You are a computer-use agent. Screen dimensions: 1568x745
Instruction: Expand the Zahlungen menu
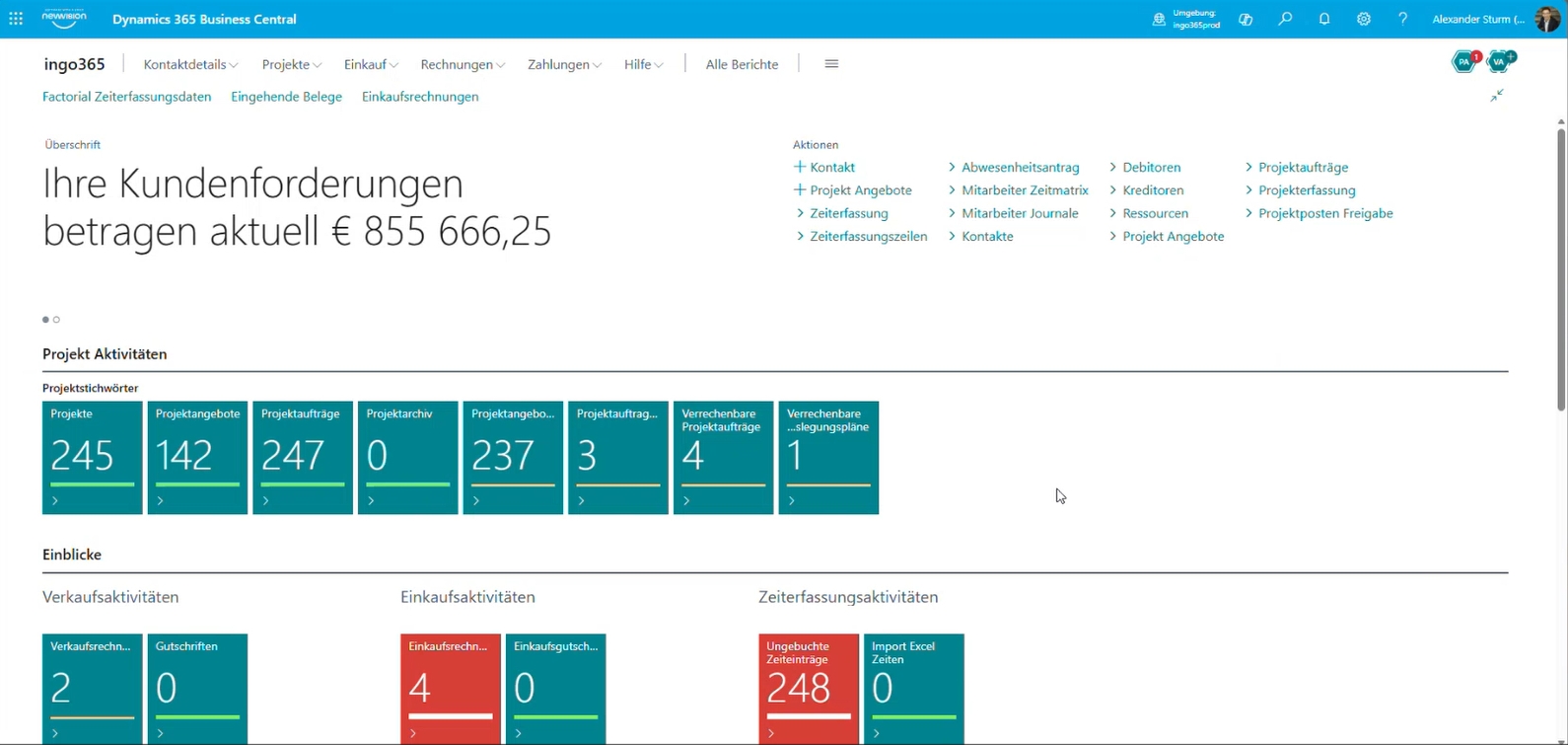(x=564, y=64)
